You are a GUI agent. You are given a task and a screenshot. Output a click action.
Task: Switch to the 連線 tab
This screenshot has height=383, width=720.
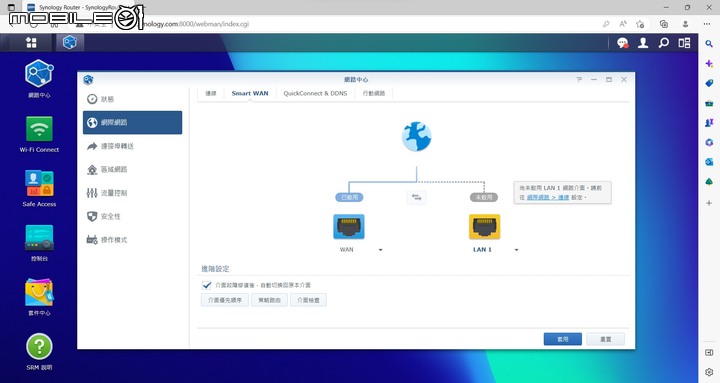point(211,93)
